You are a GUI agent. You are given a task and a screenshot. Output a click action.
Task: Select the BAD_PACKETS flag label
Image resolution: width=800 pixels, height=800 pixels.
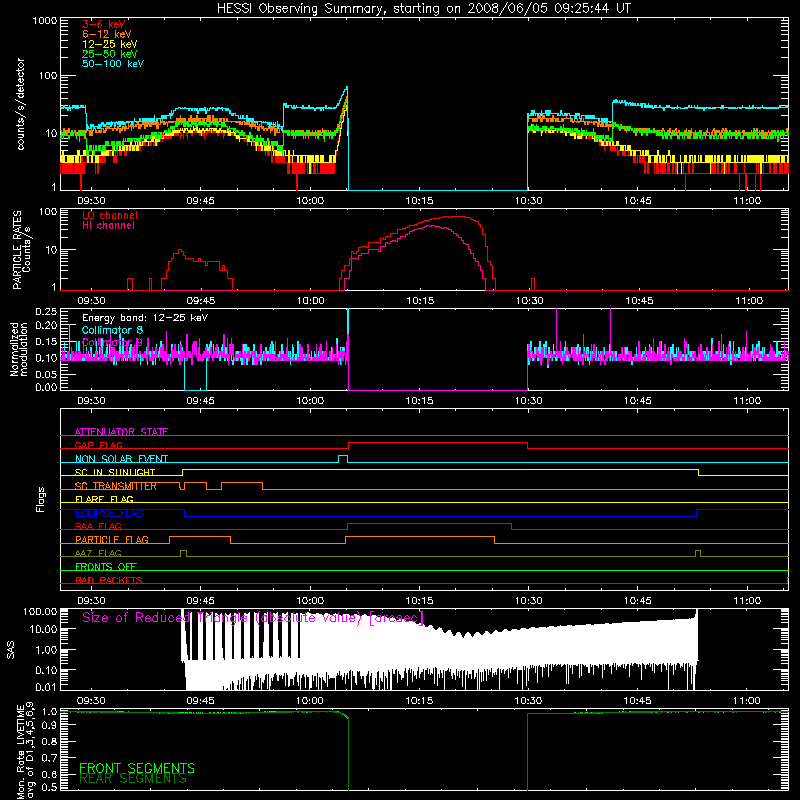[109, 580]
